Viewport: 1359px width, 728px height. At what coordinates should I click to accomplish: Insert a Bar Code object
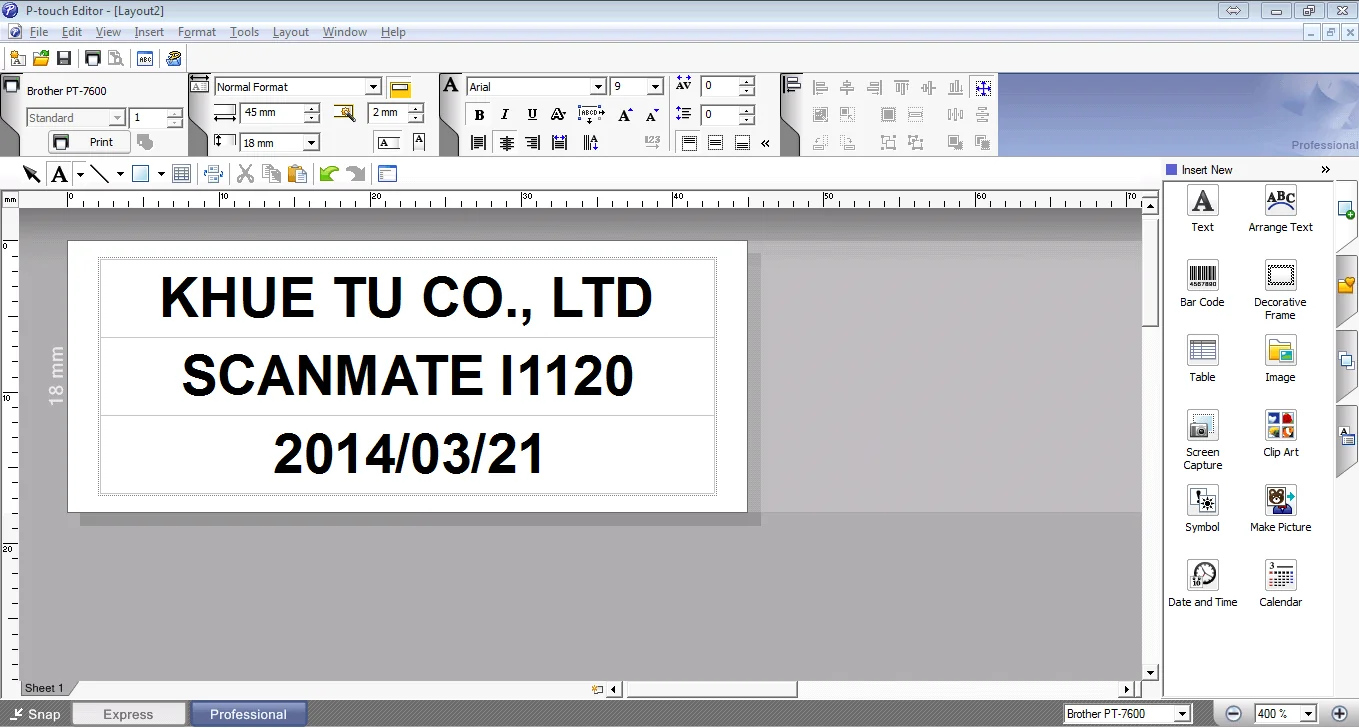pos(1202,276)
